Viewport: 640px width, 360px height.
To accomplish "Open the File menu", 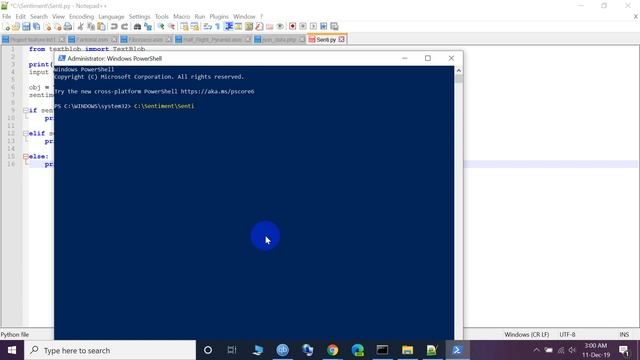I will coord(7,16).
